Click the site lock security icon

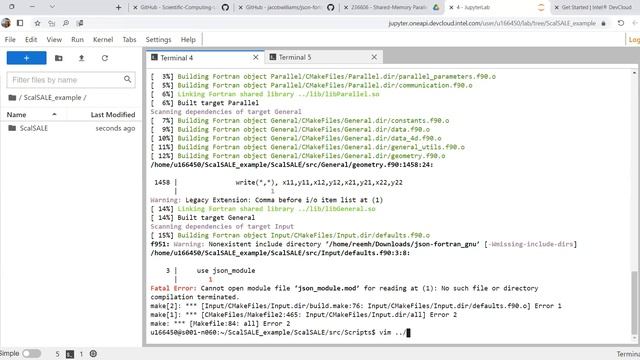[x=603, y=23]
